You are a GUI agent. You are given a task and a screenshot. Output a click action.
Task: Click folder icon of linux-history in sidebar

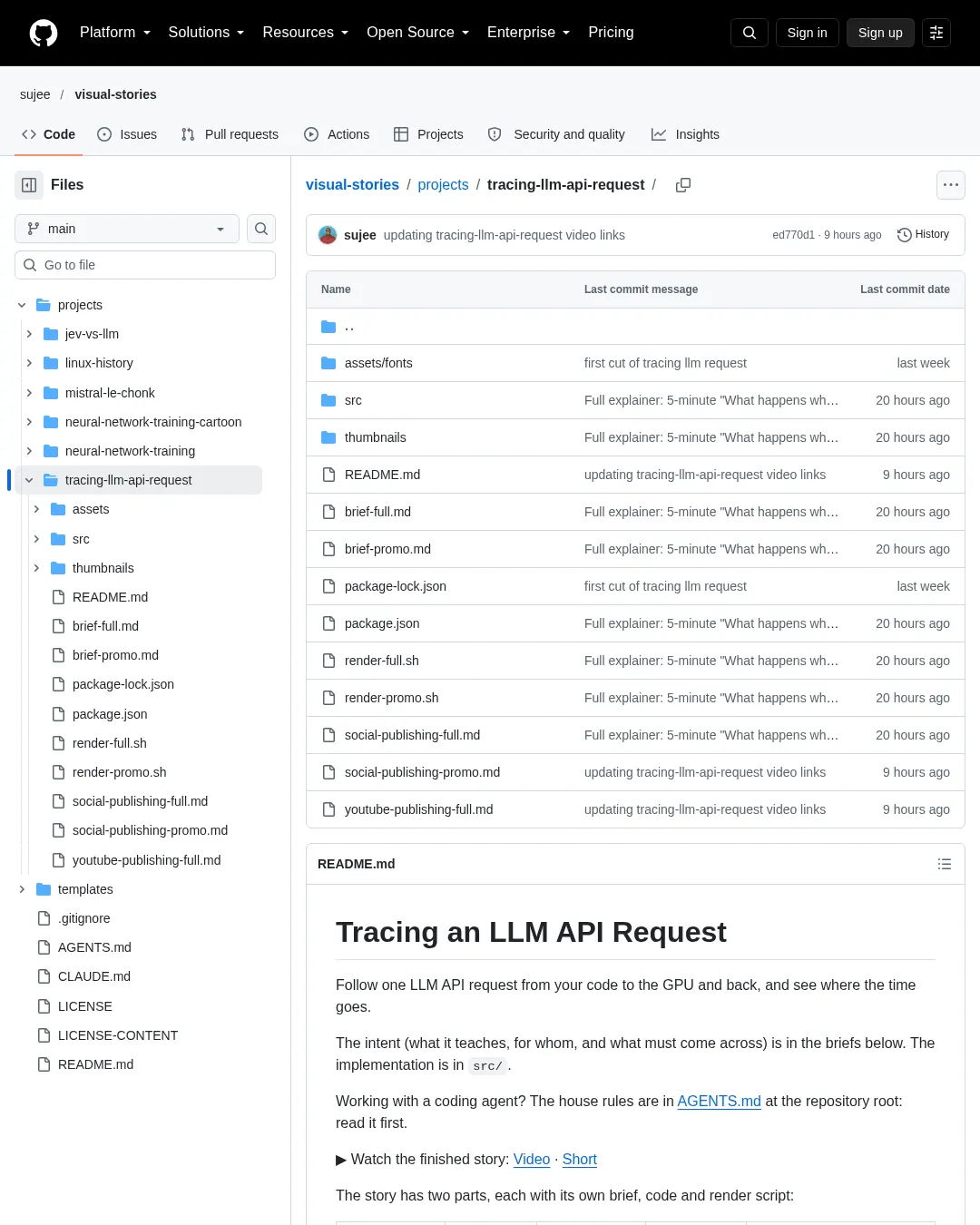51,363
